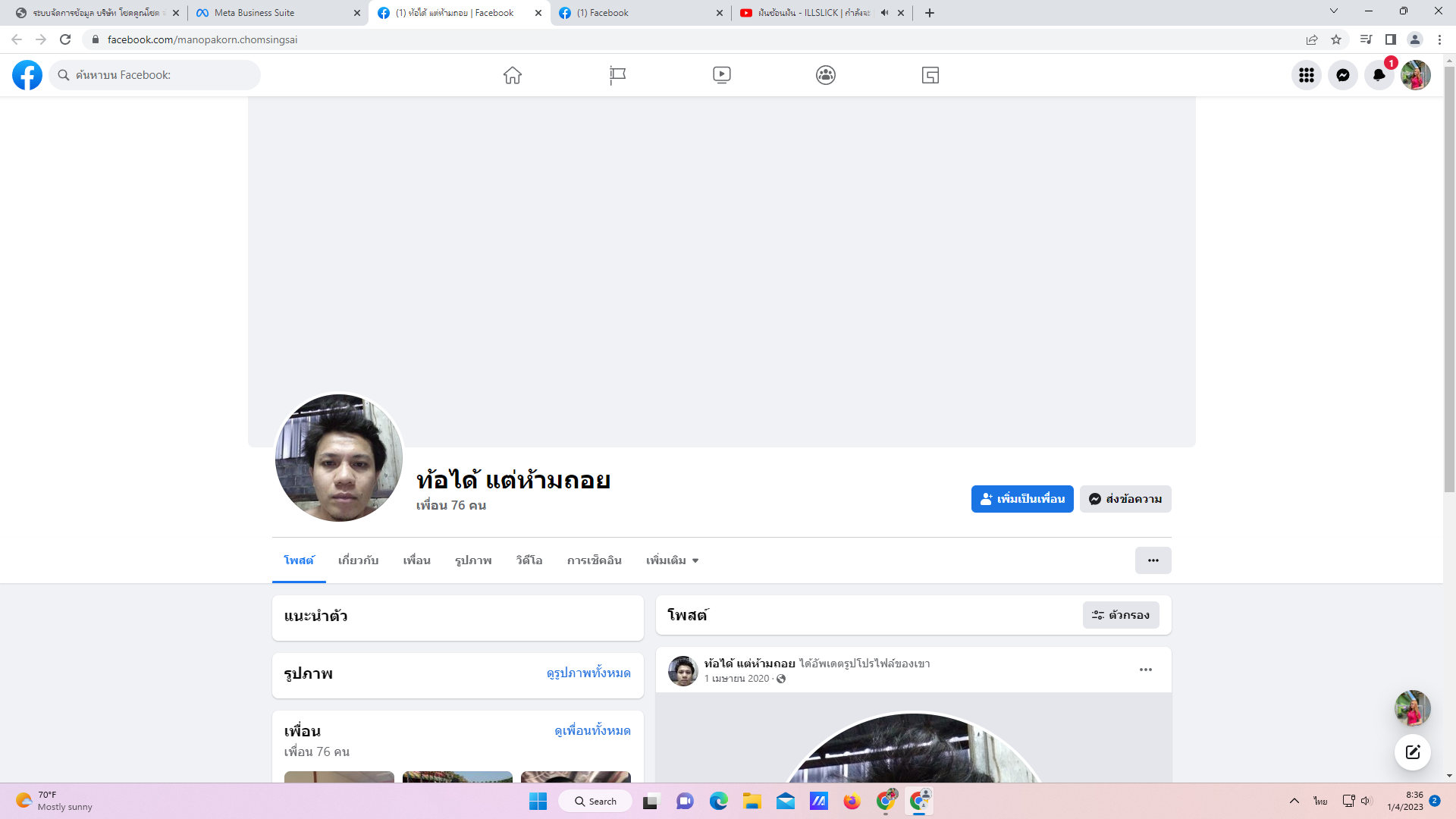Click the ส่งข้อความ button
This screenshot has height=819, width=1456.
pos(1125,499)
